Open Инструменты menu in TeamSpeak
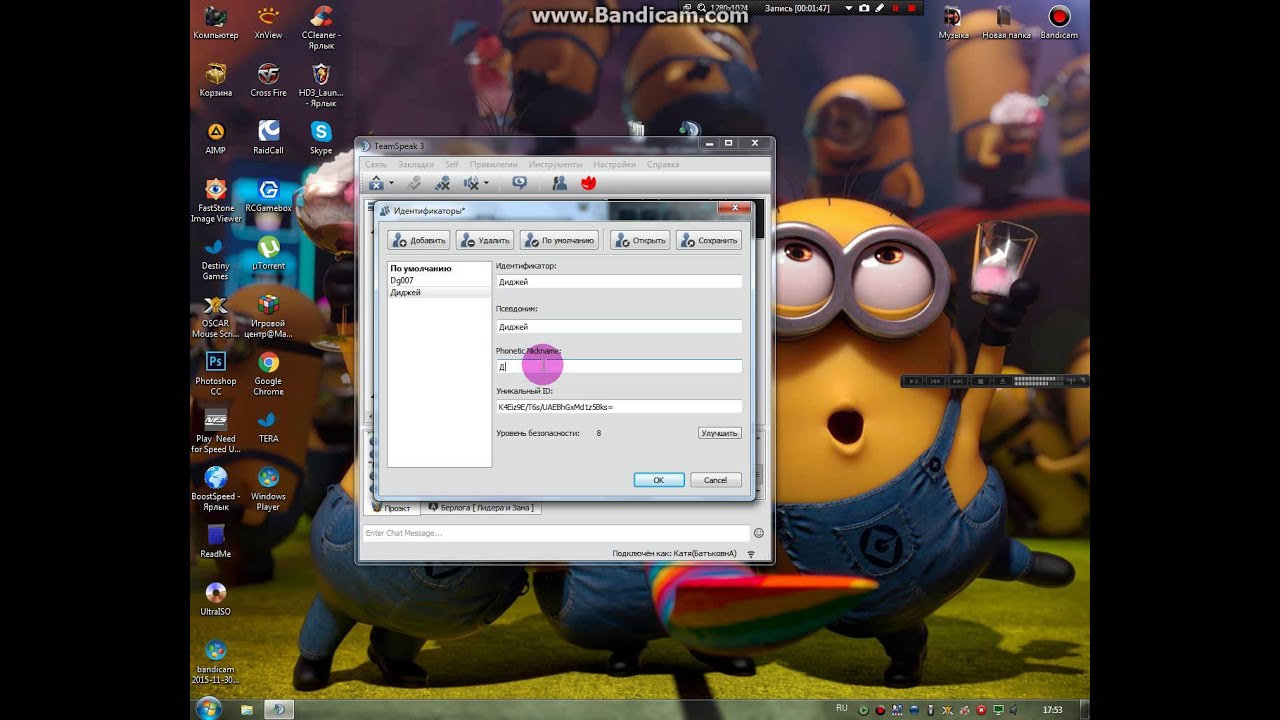The image size is (1280, 720). (556, 164)
